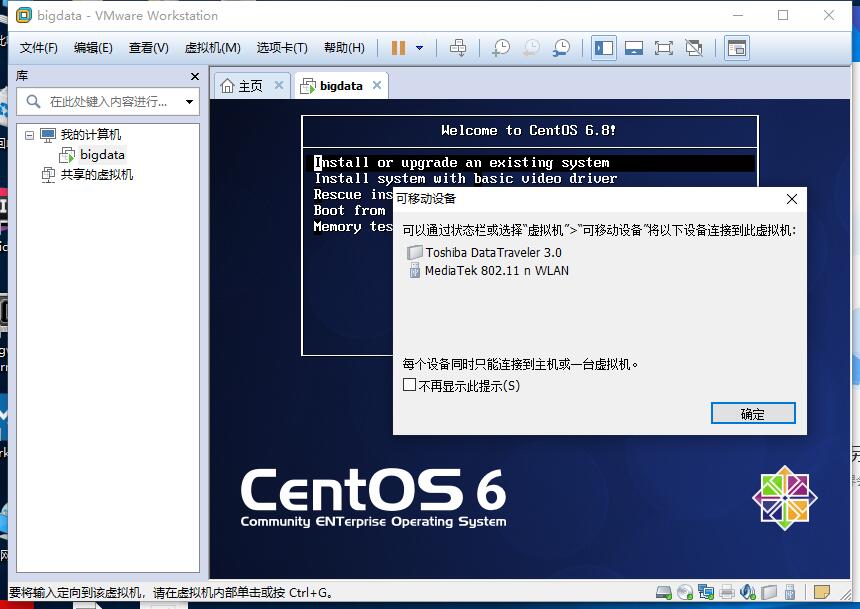Close the 库 library panel

(195, 76)
